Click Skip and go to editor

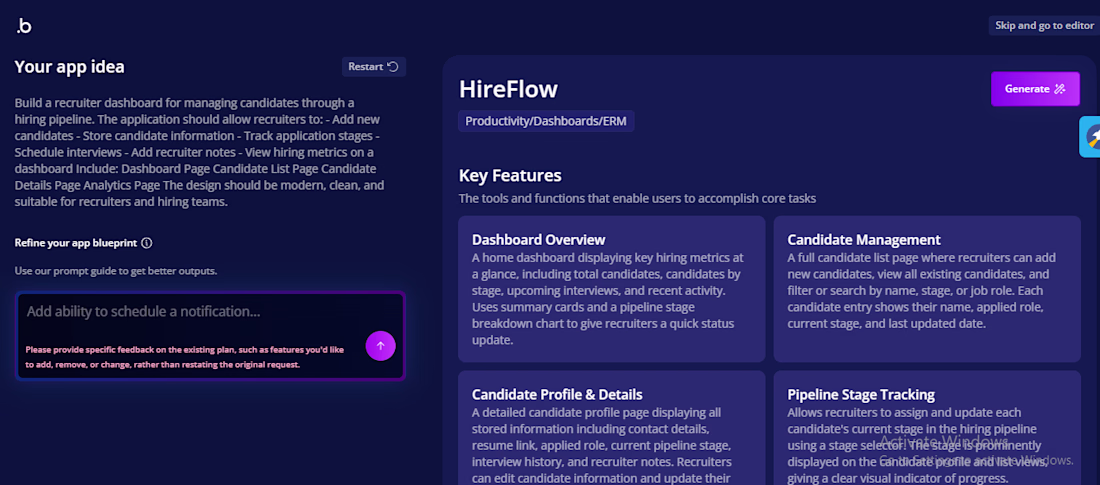pos(1044,25)
